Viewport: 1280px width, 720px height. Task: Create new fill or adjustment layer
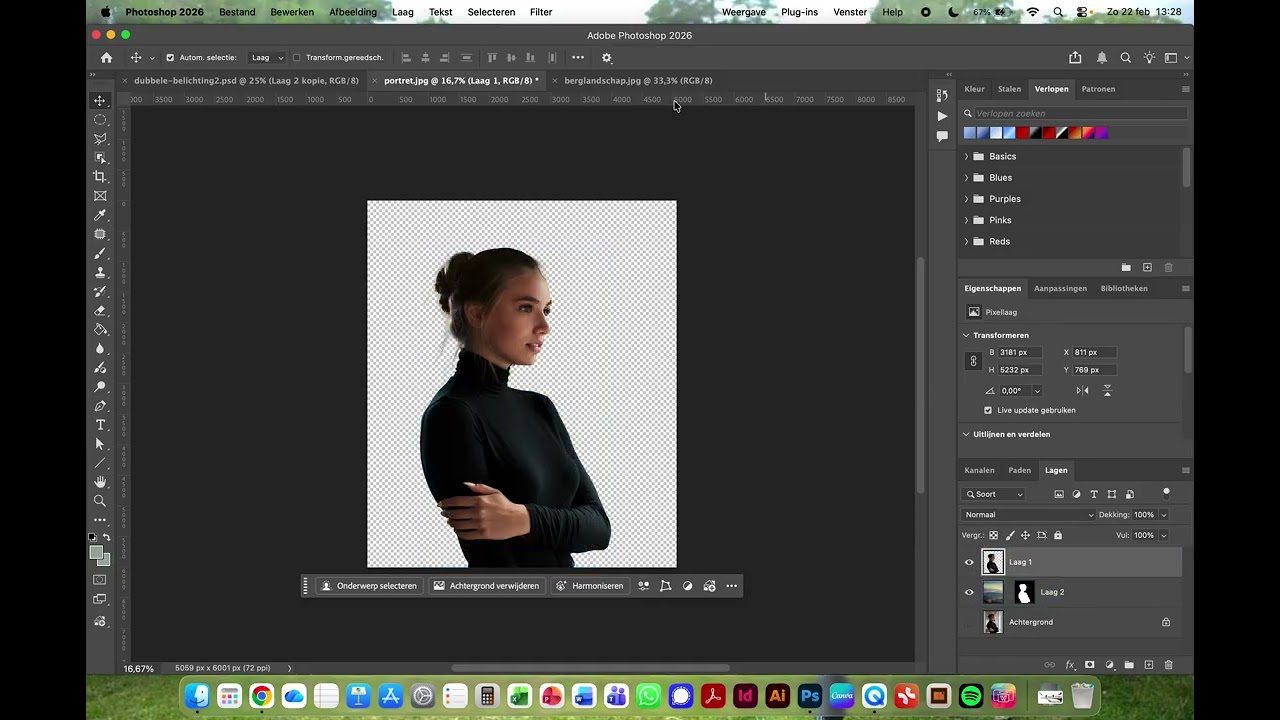click(x=1110, y=665)
